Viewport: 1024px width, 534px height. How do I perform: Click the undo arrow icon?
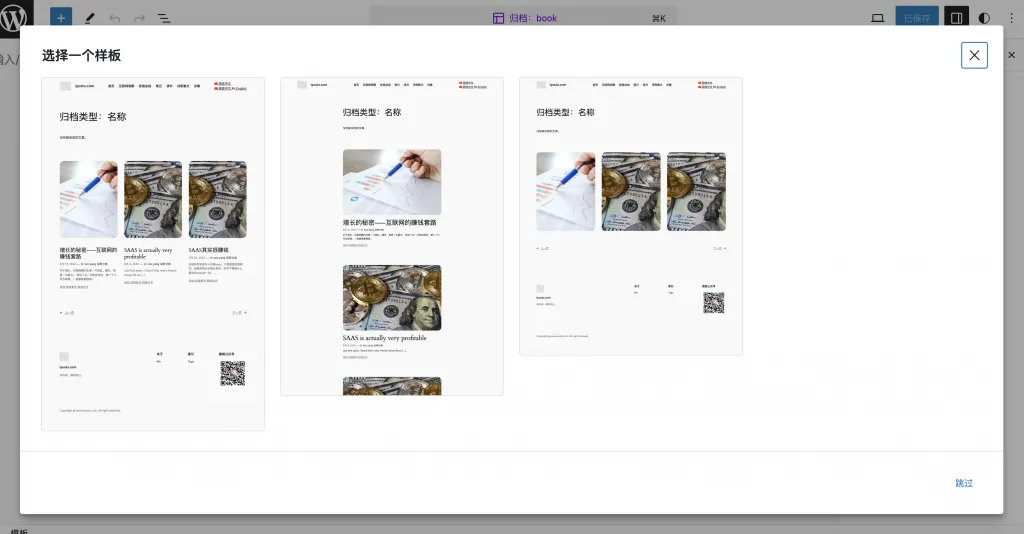click(114, 18)
